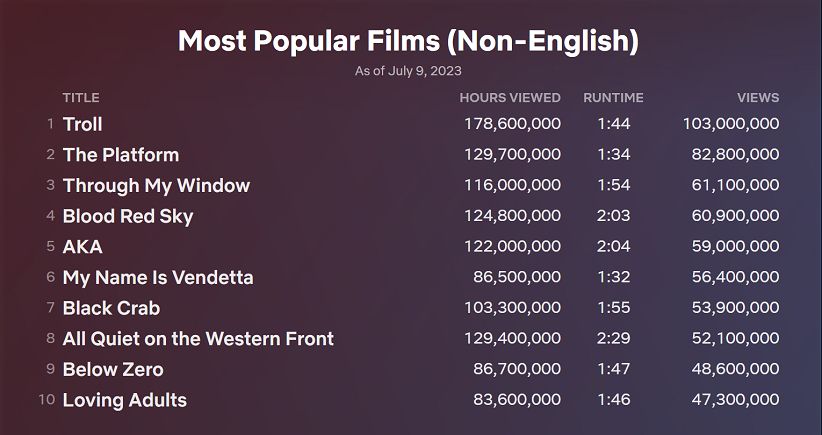Select Through My Window title
Viewport: 822px width, 435px height.
click(x=156, y=186)
